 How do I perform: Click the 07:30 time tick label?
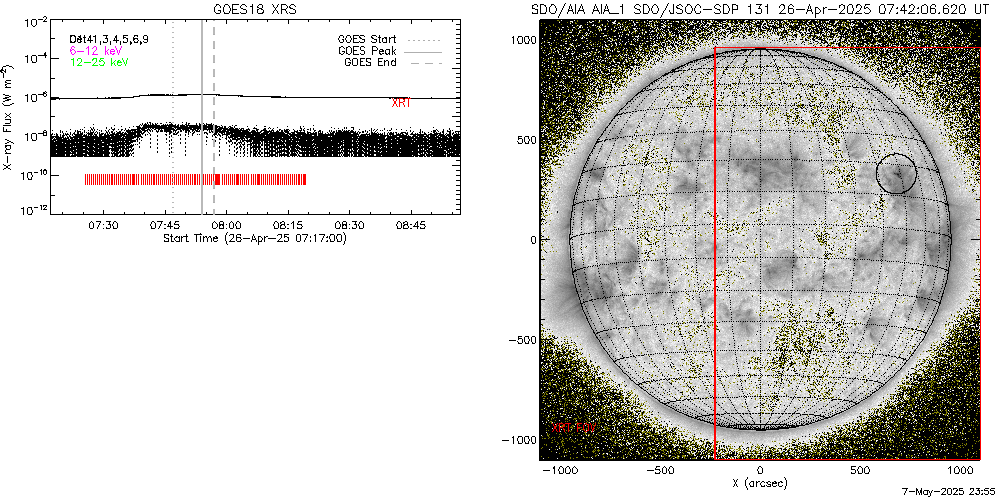tap(103, 226)
